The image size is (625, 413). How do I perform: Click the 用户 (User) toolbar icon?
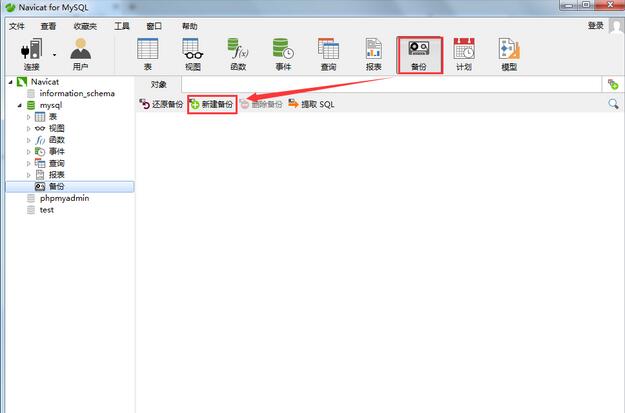(81, 54)
